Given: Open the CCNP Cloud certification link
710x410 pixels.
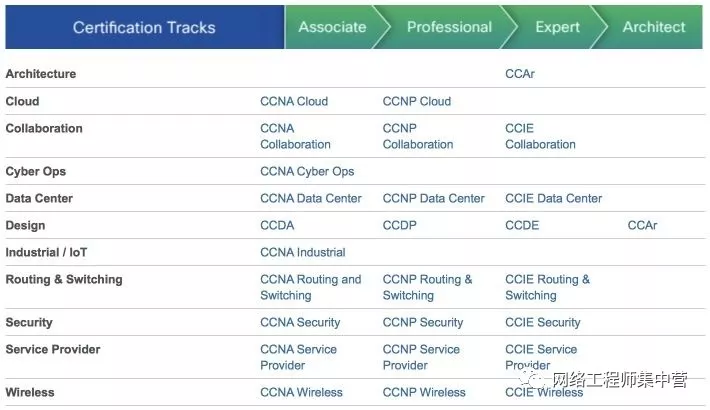Looking at the screenshot, I should 417,101.
